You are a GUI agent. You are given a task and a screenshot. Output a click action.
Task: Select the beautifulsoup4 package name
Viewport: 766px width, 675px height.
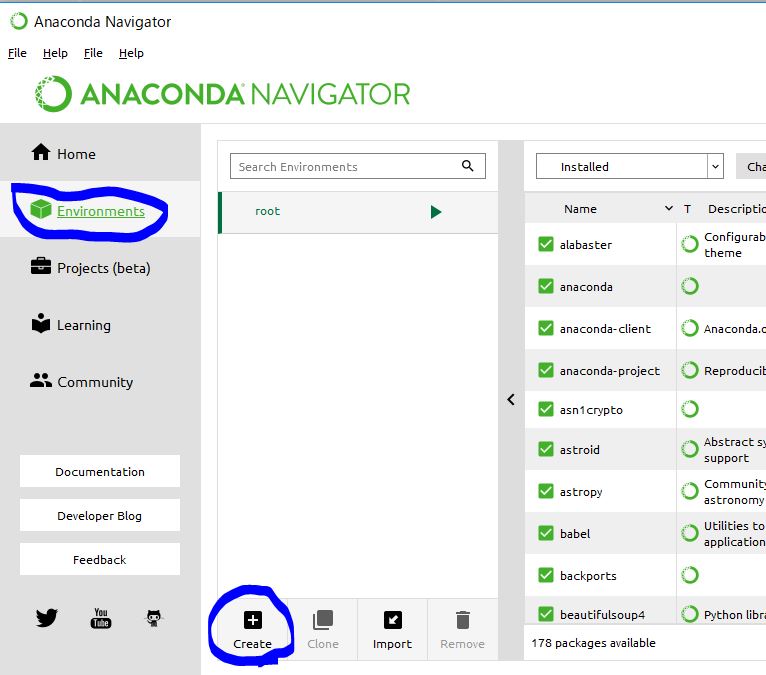tap(602, 614)
